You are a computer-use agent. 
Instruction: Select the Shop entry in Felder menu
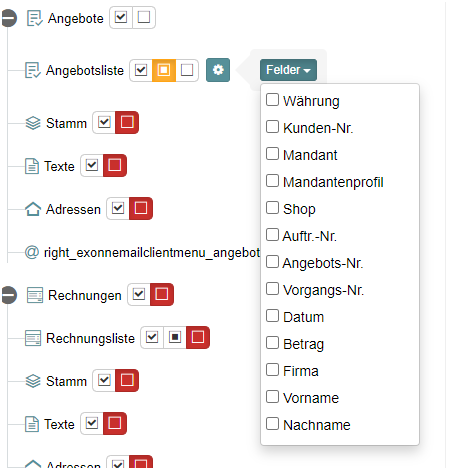coord(299,209)
